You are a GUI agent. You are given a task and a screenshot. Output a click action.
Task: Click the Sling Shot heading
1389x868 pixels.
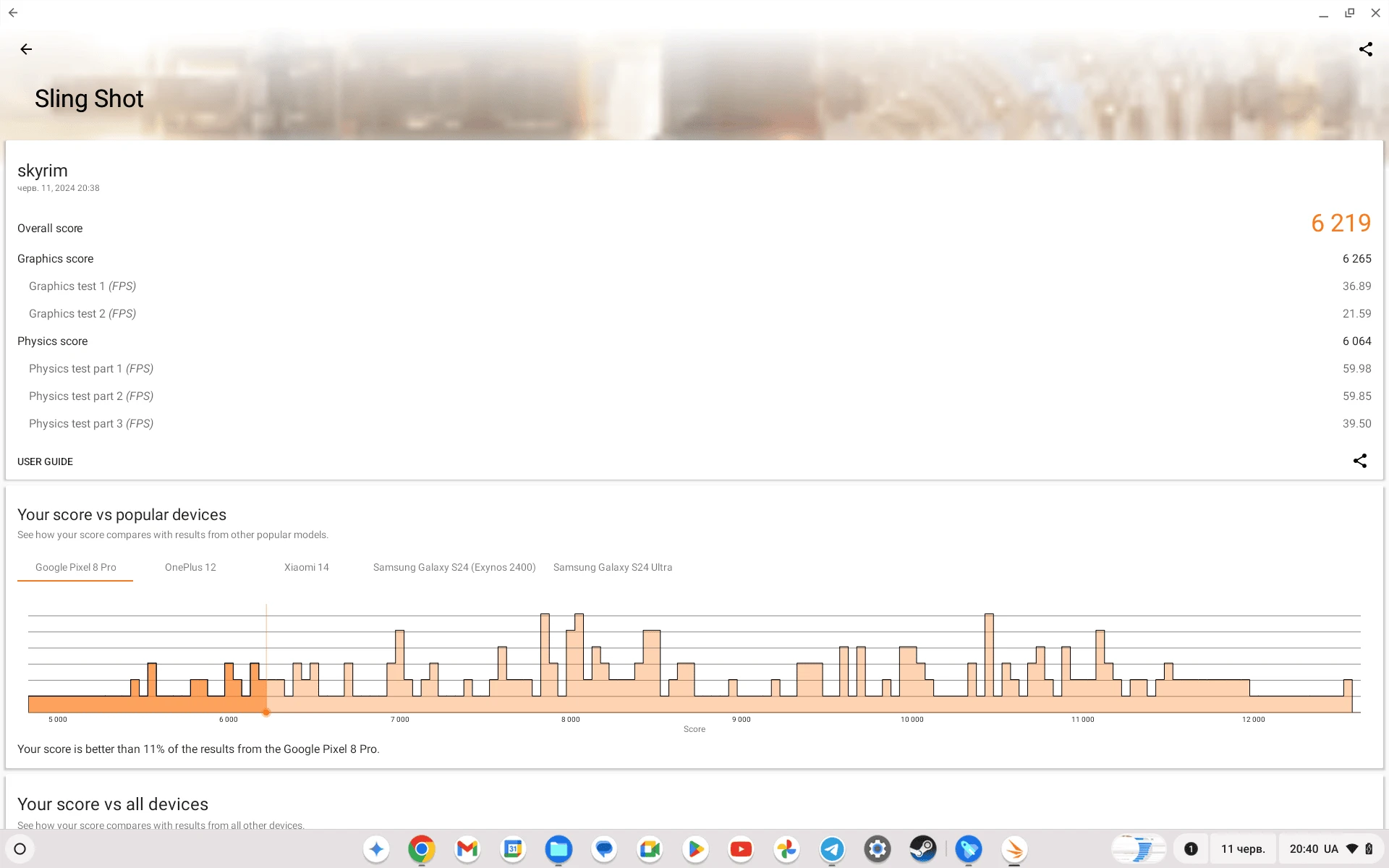(89, 98)
